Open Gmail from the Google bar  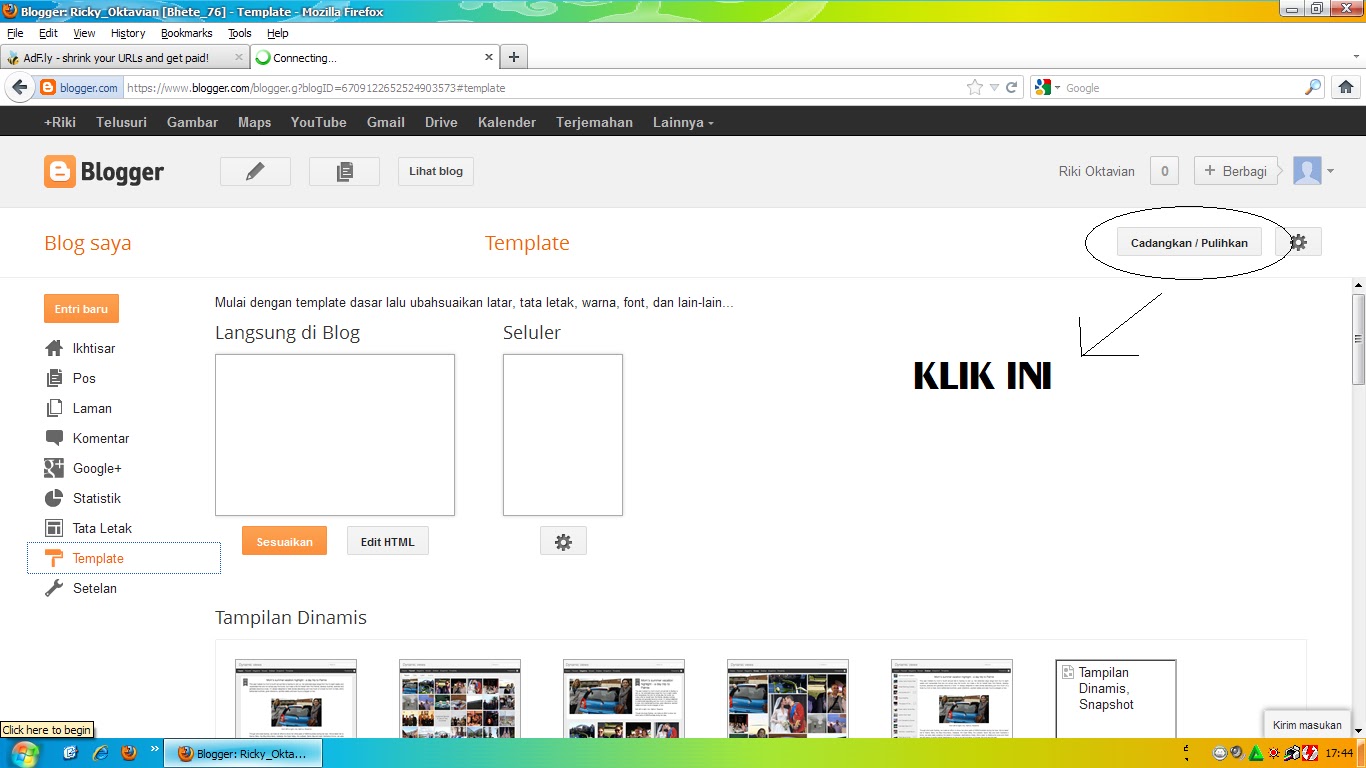point(386,122)
